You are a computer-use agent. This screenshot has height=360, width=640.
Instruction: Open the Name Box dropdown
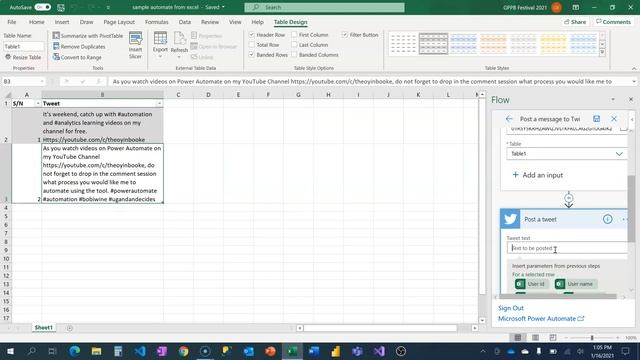pyautogui.click(x=42, y=82)
